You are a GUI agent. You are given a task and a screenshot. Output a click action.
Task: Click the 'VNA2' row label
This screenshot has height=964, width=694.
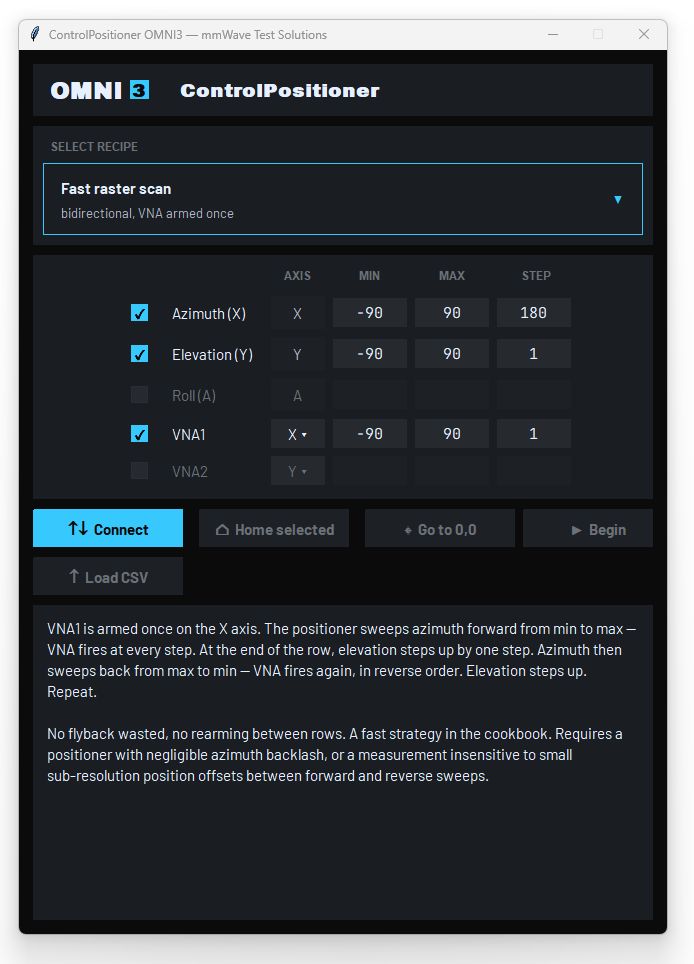coord(190,472)
